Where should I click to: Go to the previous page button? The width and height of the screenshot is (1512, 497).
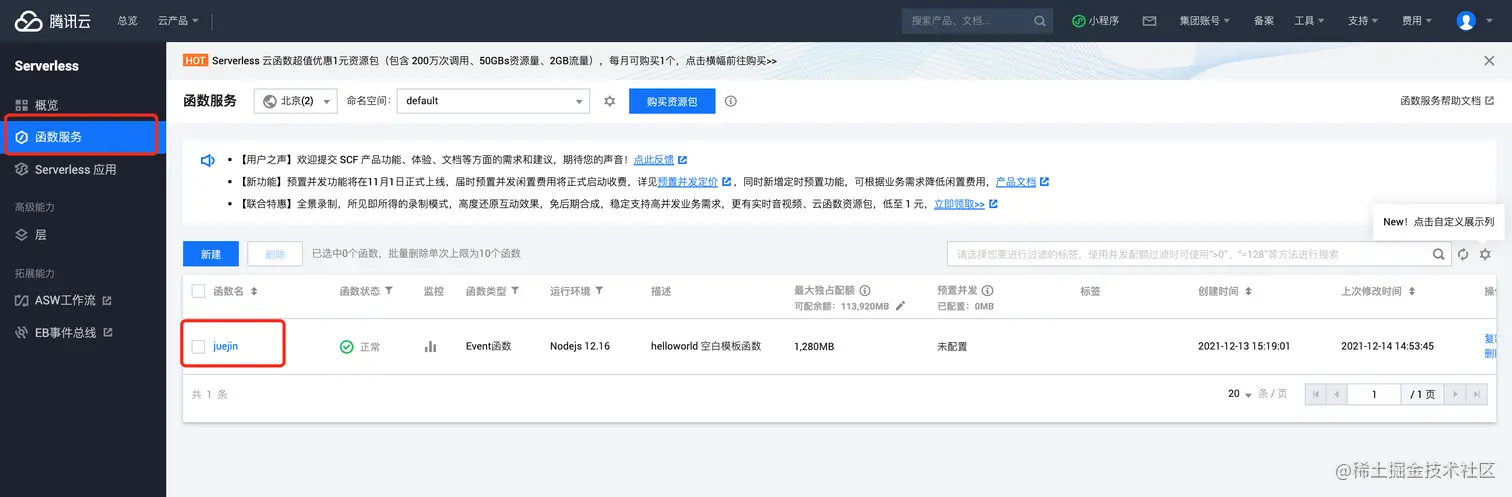pos(1337,394)
